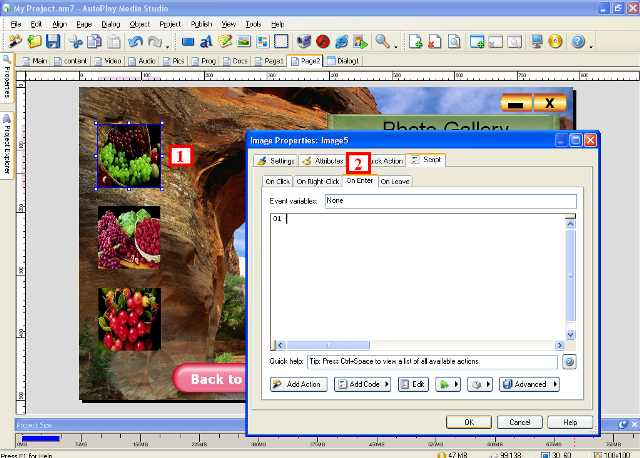Switch to the On Click event tab
The image size is (640, 458).
point(276,181)
